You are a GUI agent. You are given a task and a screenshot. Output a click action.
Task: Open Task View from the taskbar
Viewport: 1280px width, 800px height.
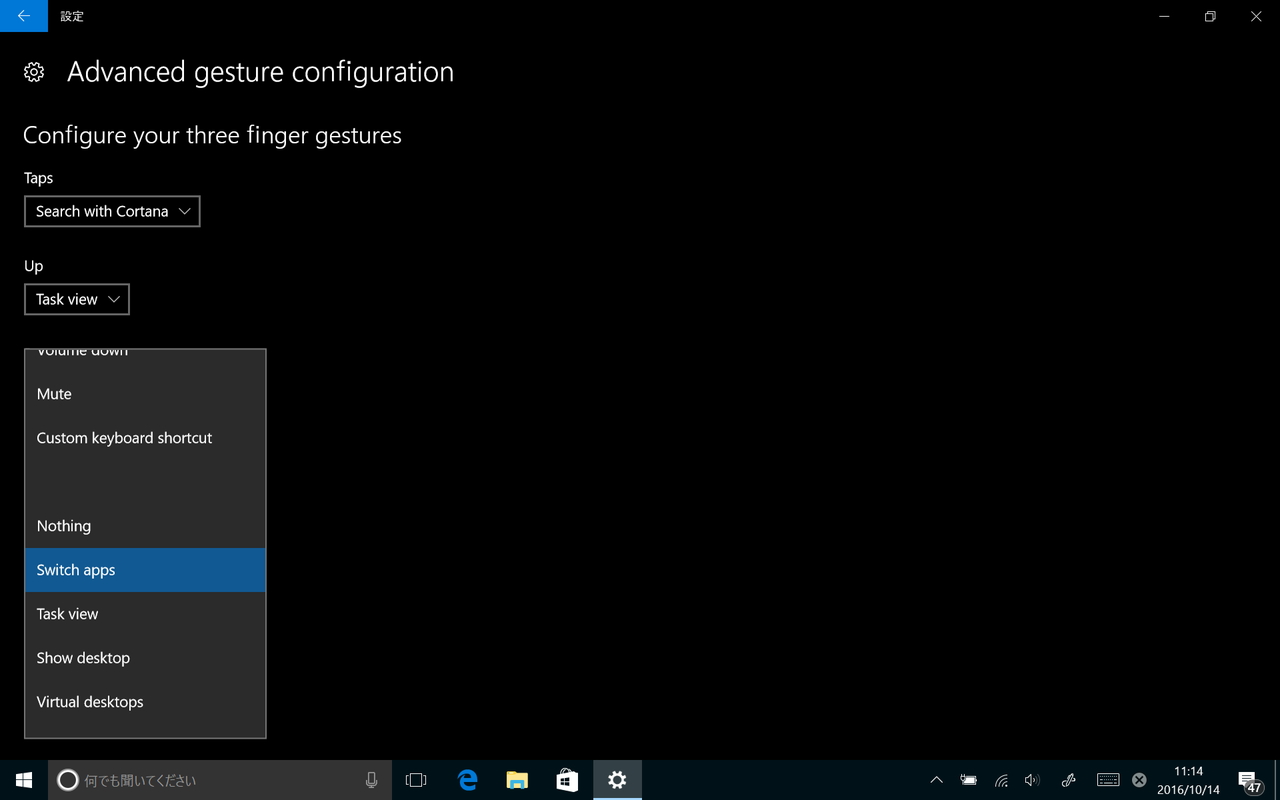[416, 780]
